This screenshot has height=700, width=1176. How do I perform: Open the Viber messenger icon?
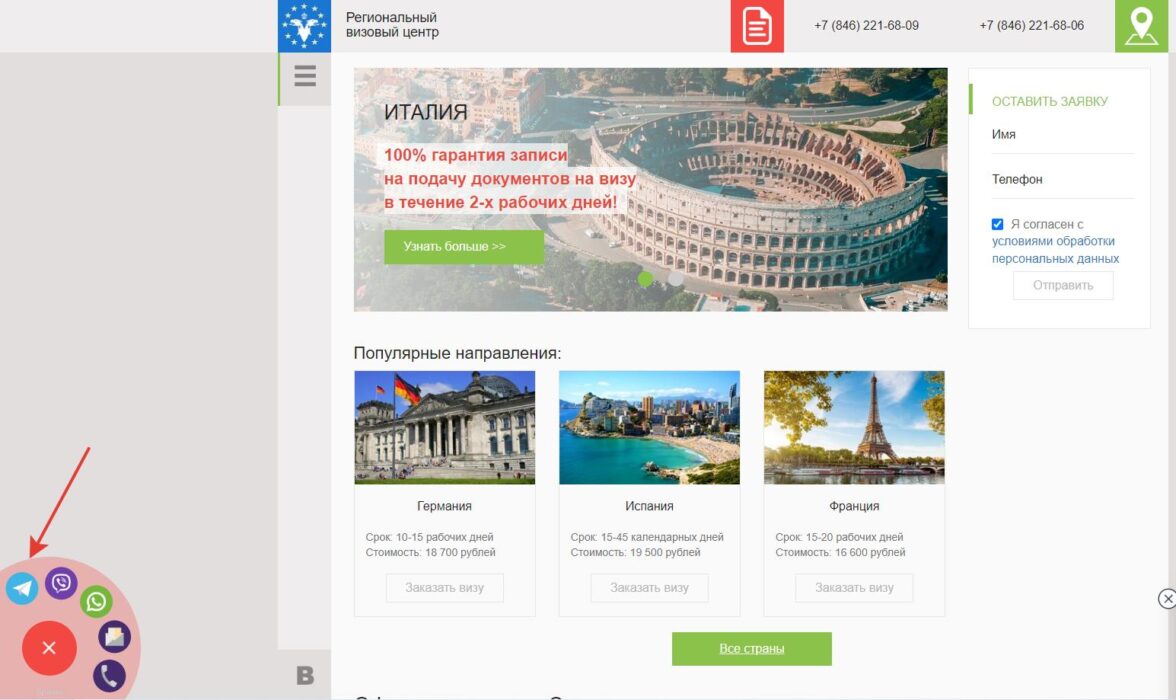click(x=61, y=583)
